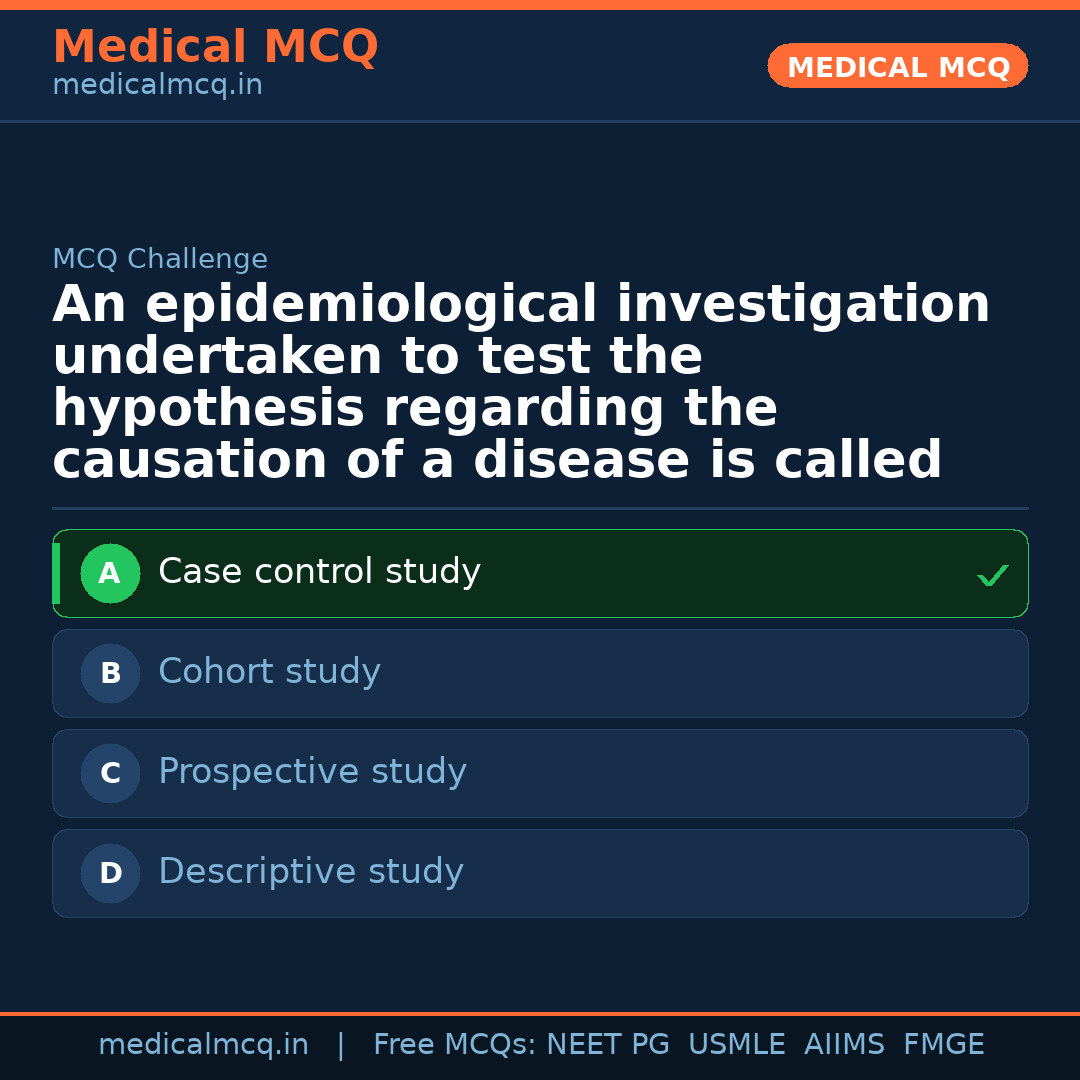Select the 'Descriptive study' answer text
The height and width of the screenshot is (1080, 1080).
310,872
